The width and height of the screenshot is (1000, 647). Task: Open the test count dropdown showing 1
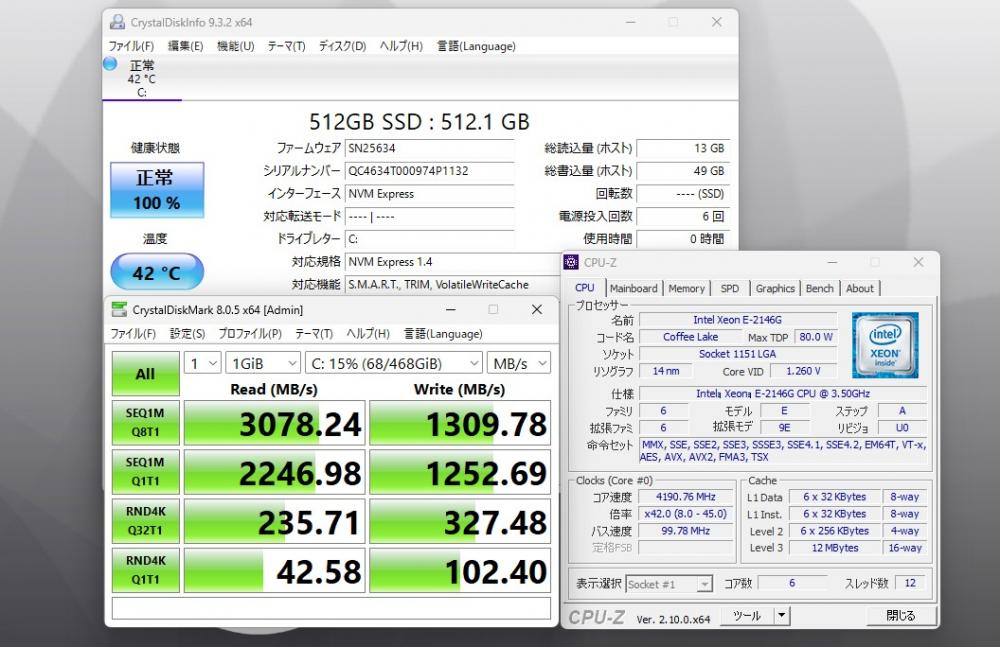(x=203, y=363)
